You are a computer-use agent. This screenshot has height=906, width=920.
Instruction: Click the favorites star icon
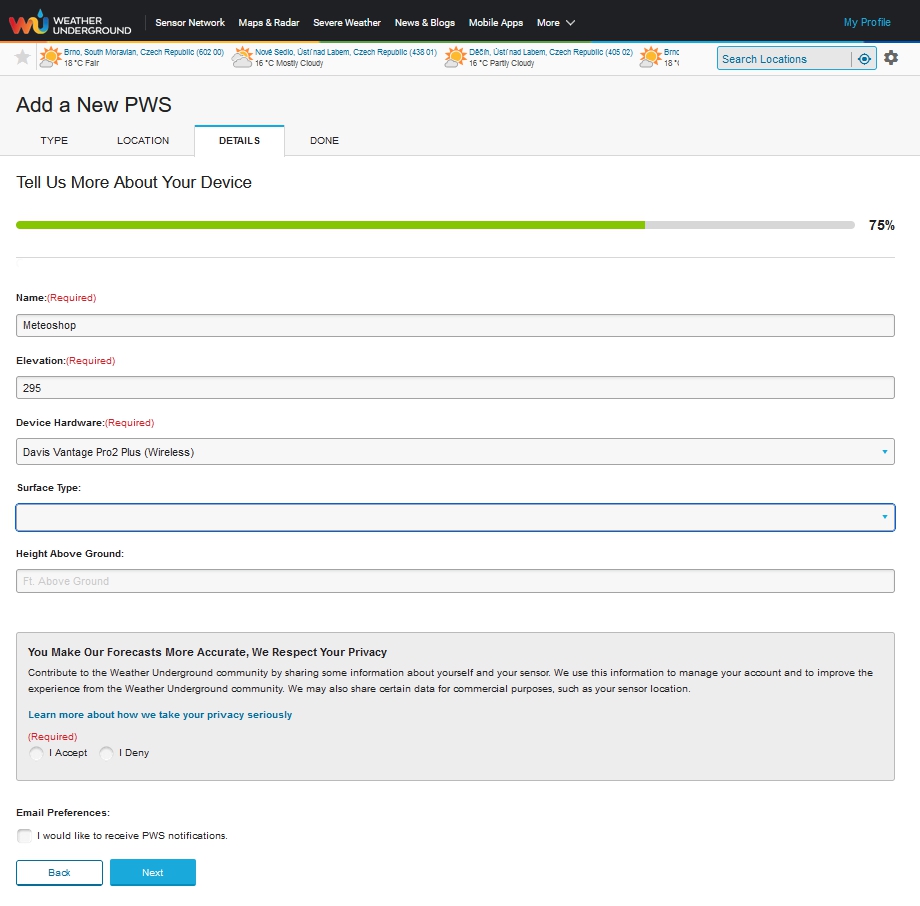point(23,58)
